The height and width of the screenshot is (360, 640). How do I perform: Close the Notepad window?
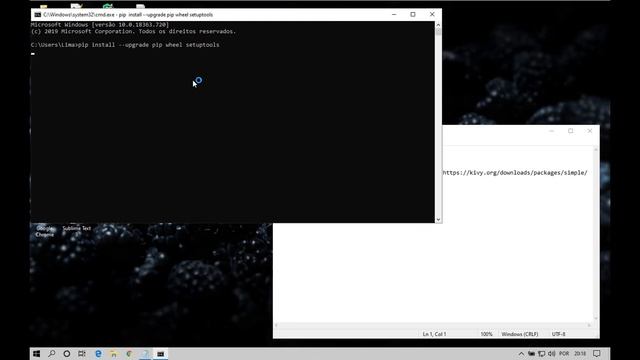(x=590, y=131)
